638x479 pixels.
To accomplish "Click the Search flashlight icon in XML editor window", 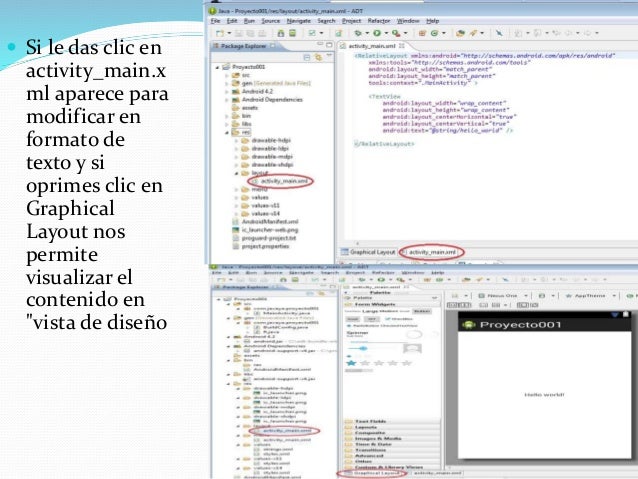I will click(473, 33).
